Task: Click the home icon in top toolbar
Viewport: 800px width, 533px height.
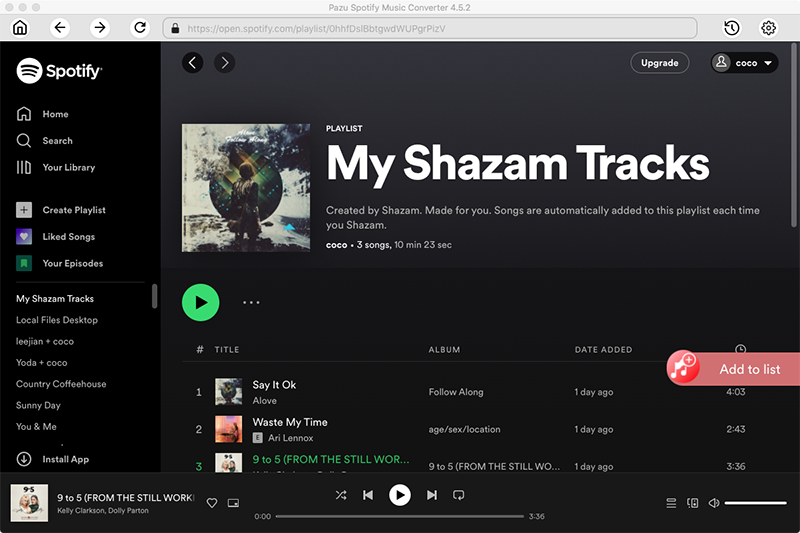Action: (x=20, y=28)
